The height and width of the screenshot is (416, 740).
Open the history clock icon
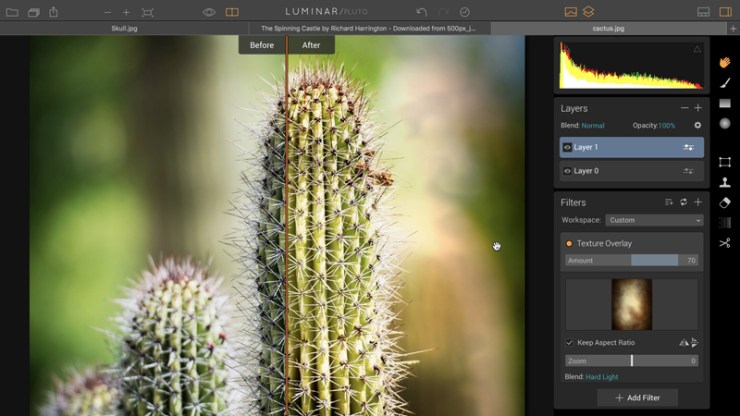(x=464, y=12)
